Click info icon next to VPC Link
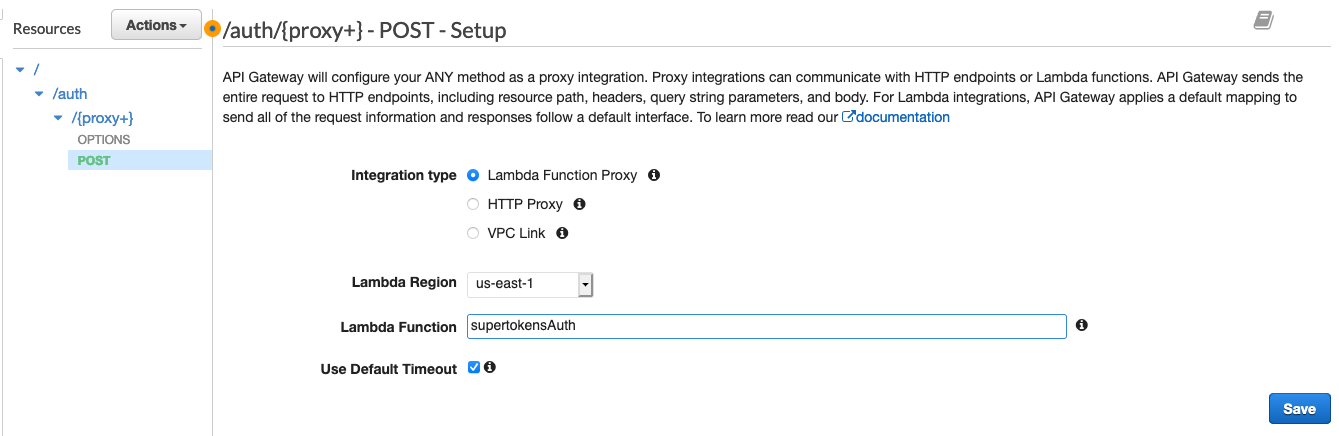 point(562,233)
